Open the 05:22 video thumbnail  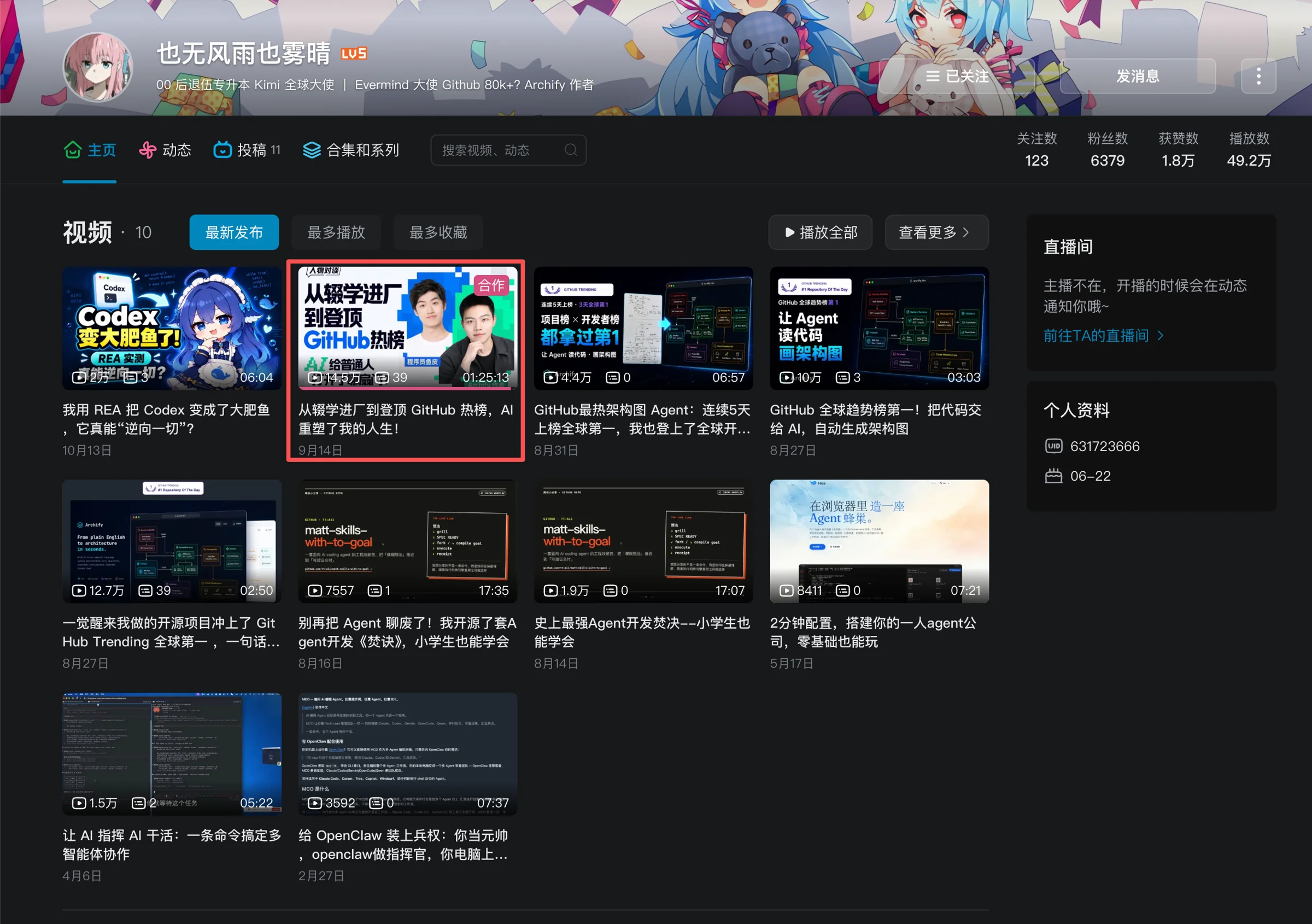tap(172, 754)
